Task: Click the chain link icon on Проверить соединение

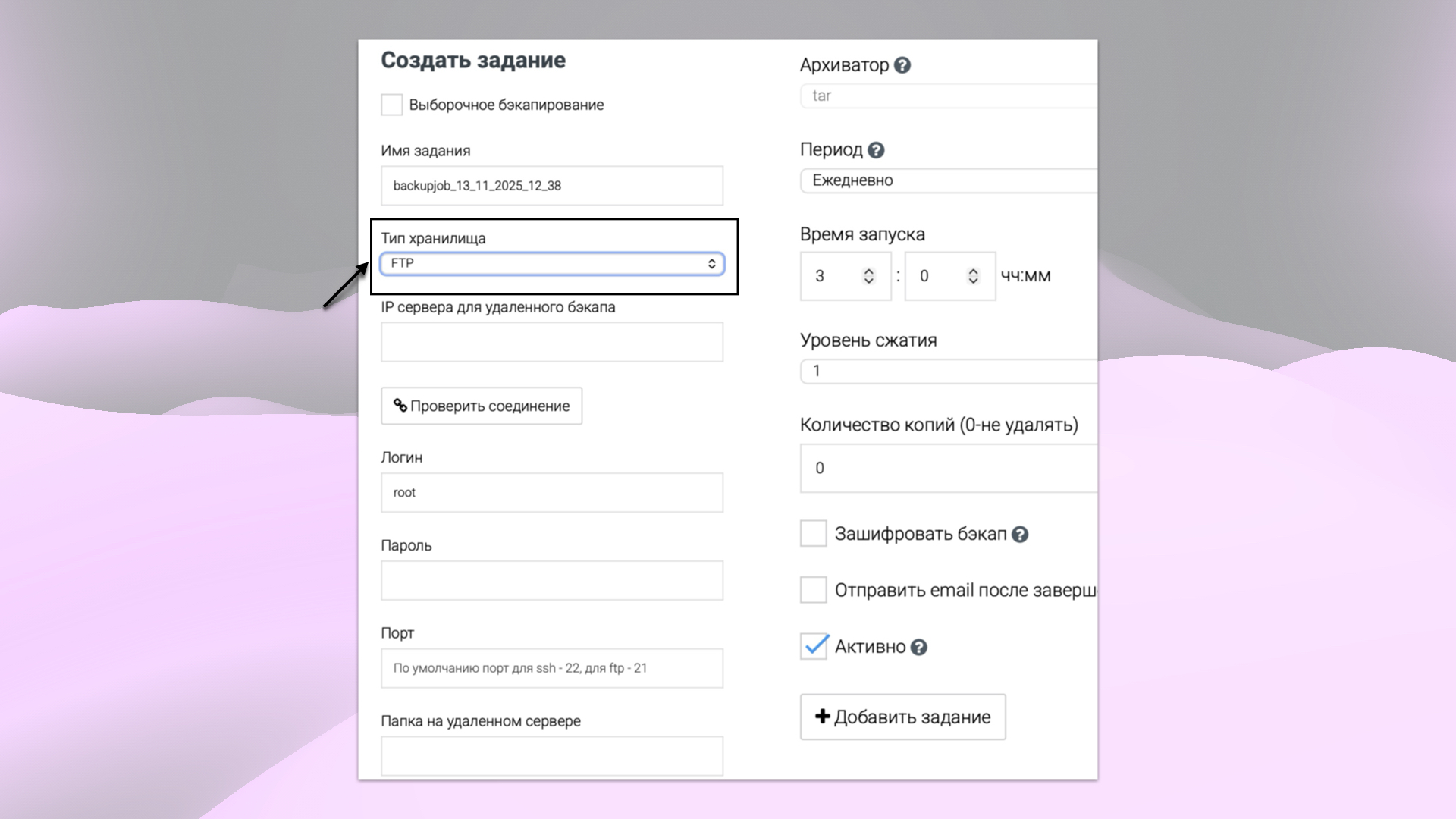Action: (400, 406)
